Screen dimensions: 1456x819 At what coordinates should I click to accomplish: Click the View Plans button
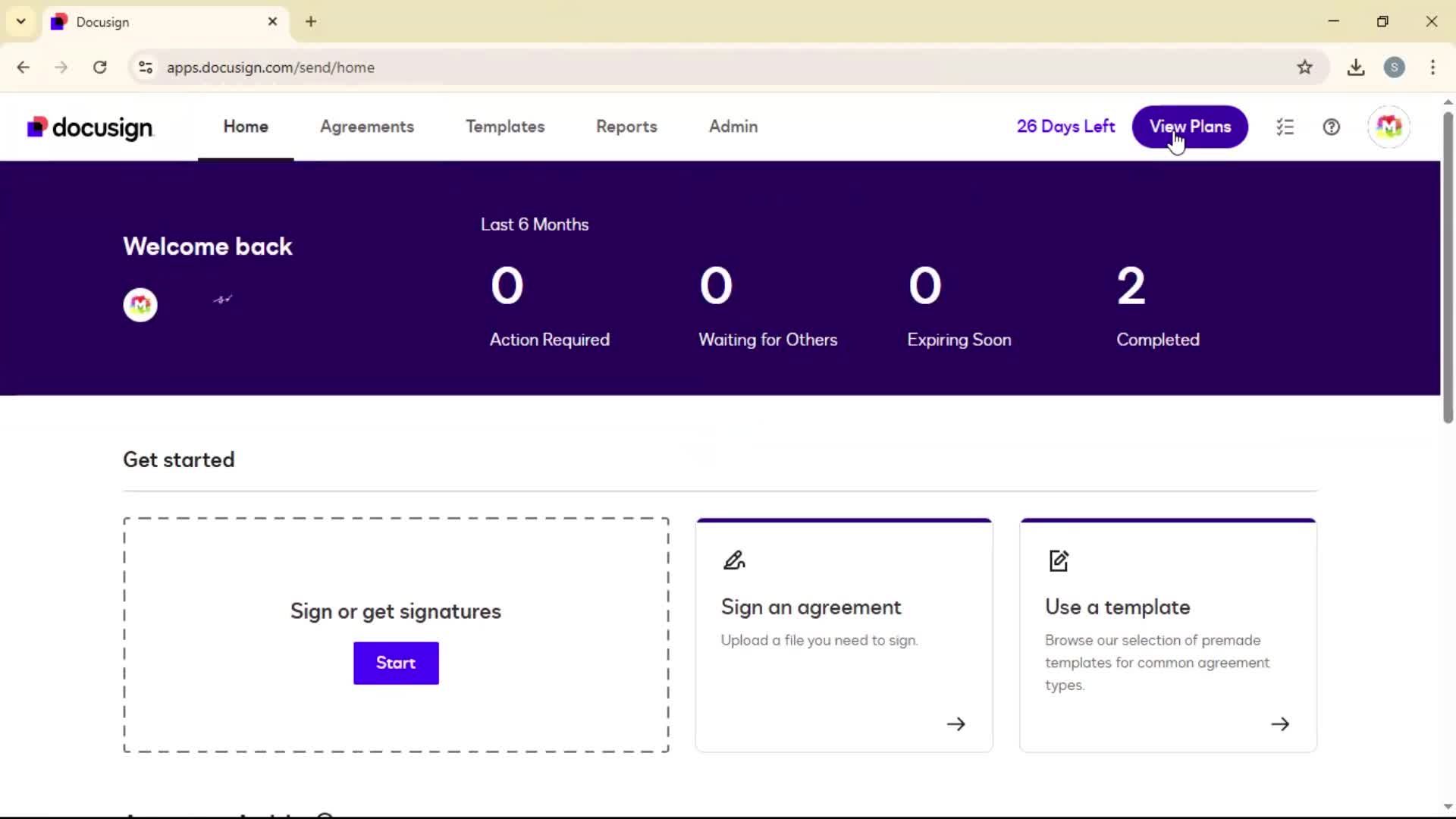[1190, 127]
